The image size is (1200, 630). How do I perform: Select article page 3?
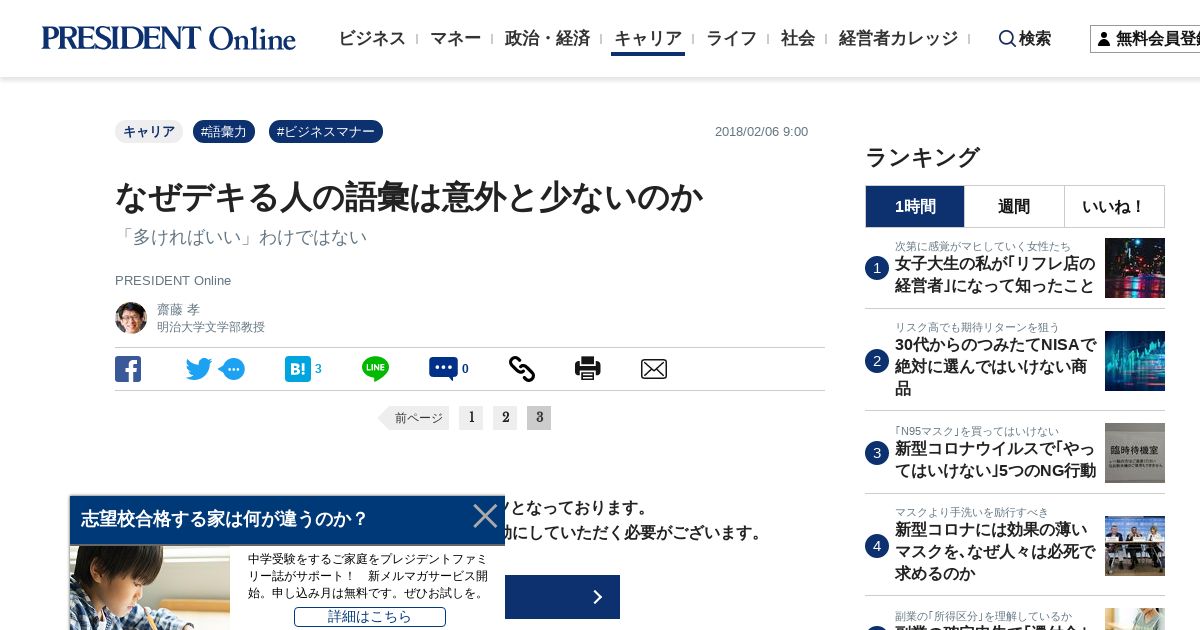(x=539, y=418)
